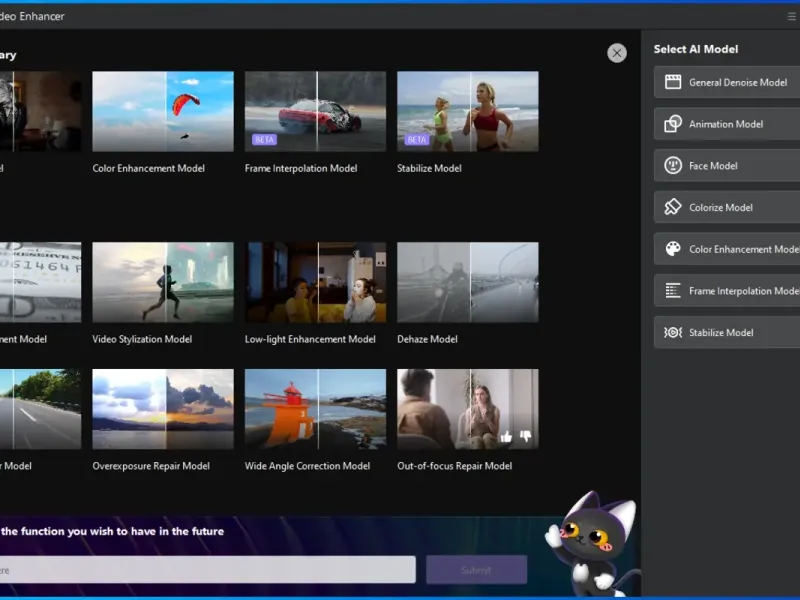Screen dimensions: 800x600
Task: Click the 'Dehaze Model' label
Action: pos(428,339)
